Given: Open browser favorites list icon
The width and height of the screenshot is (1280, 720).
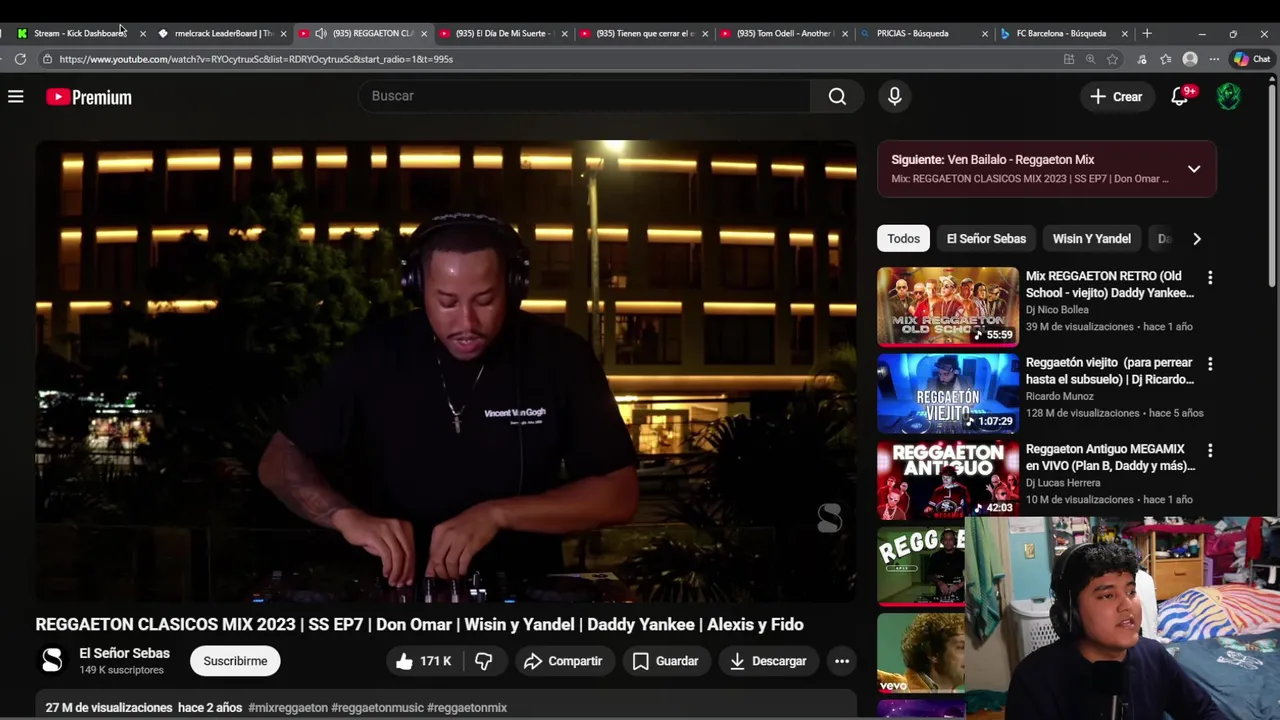Looking at the screenshot, I should [x=1166, y=59].
